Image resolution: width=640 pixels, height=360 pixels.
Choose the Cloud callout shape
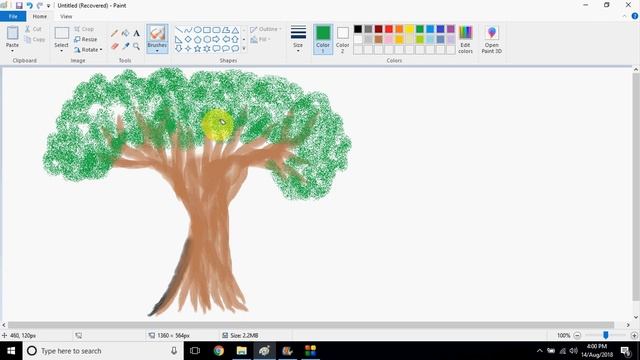tap(236, 49)
